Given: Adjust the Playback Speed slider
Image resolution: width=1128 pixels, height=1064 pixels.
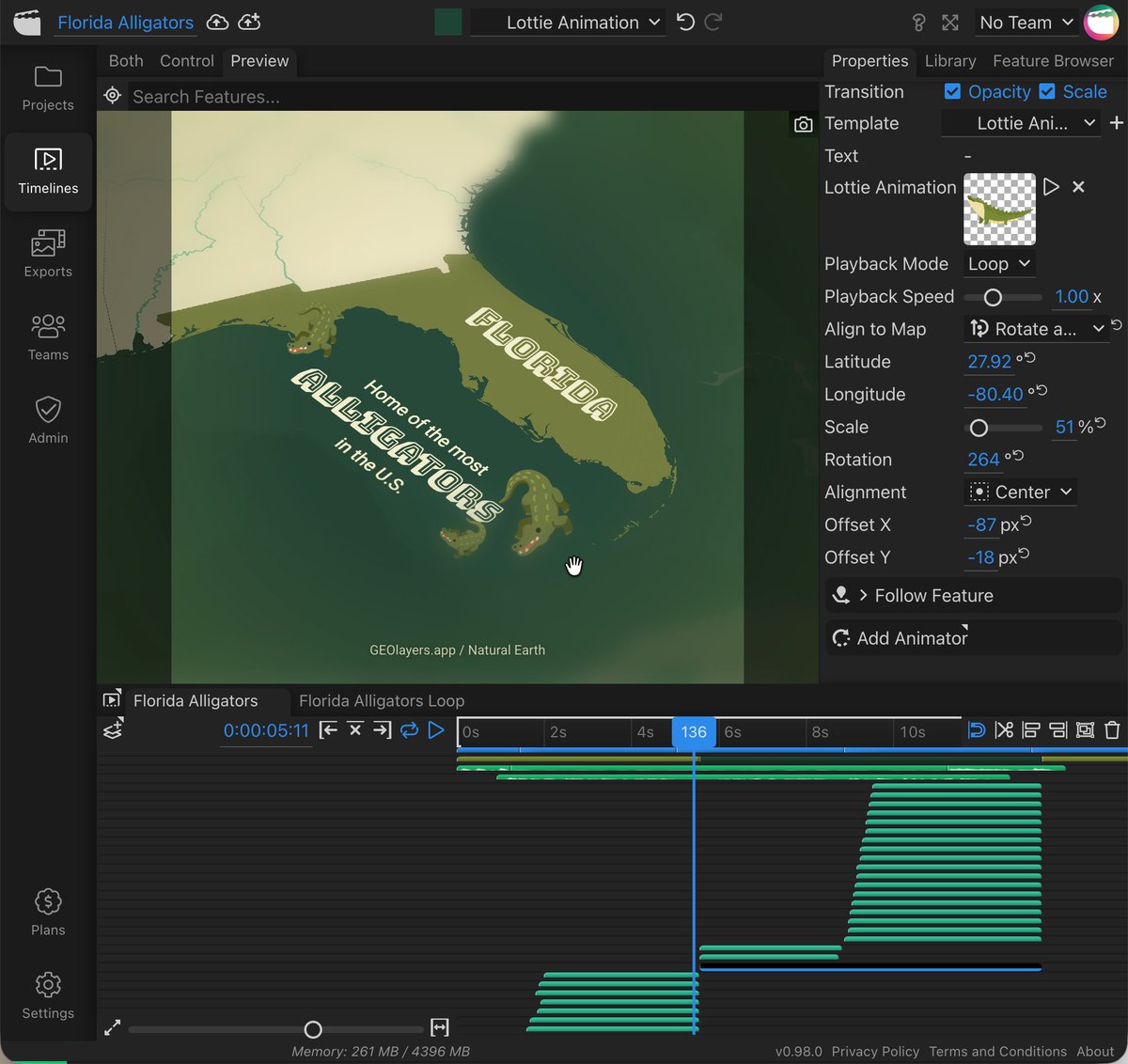Looking at the screenshot, I should click(x=993, y=297).
